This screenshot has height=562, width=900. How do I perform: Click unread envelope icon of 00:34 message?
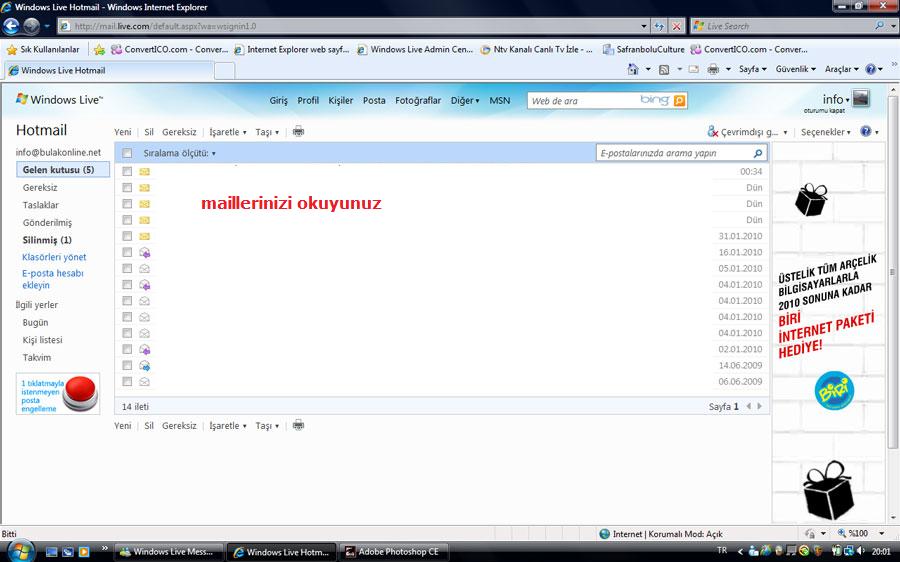144,172
